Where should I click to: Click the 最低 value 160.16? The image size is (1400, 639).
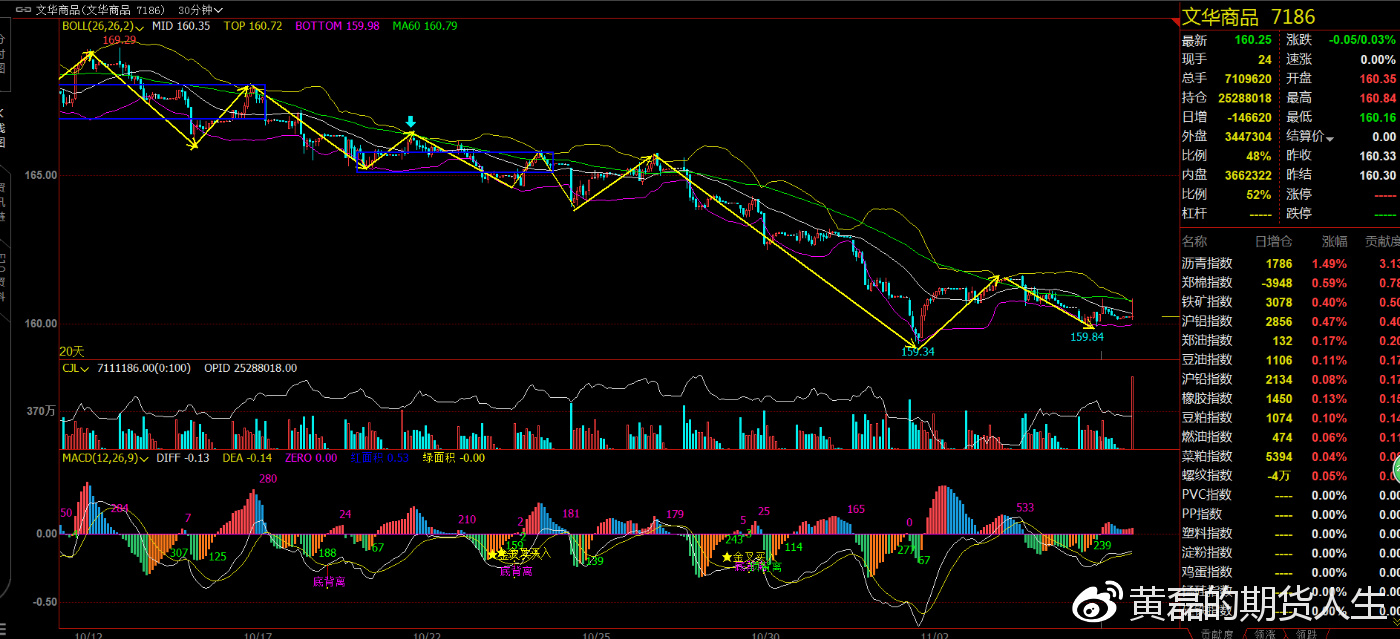pyautogui.click(x=1377, y=117)
